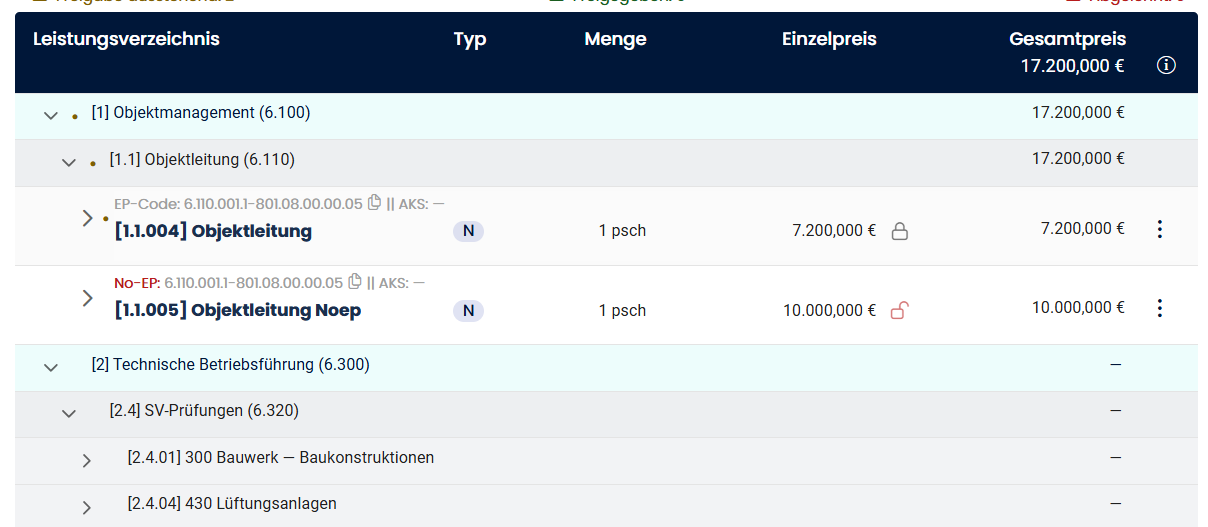This screenshot has width=1208, height=527.
Task: Select the [1.1.005] Objektleitung Noep title
Action: [x=238, y=311]
